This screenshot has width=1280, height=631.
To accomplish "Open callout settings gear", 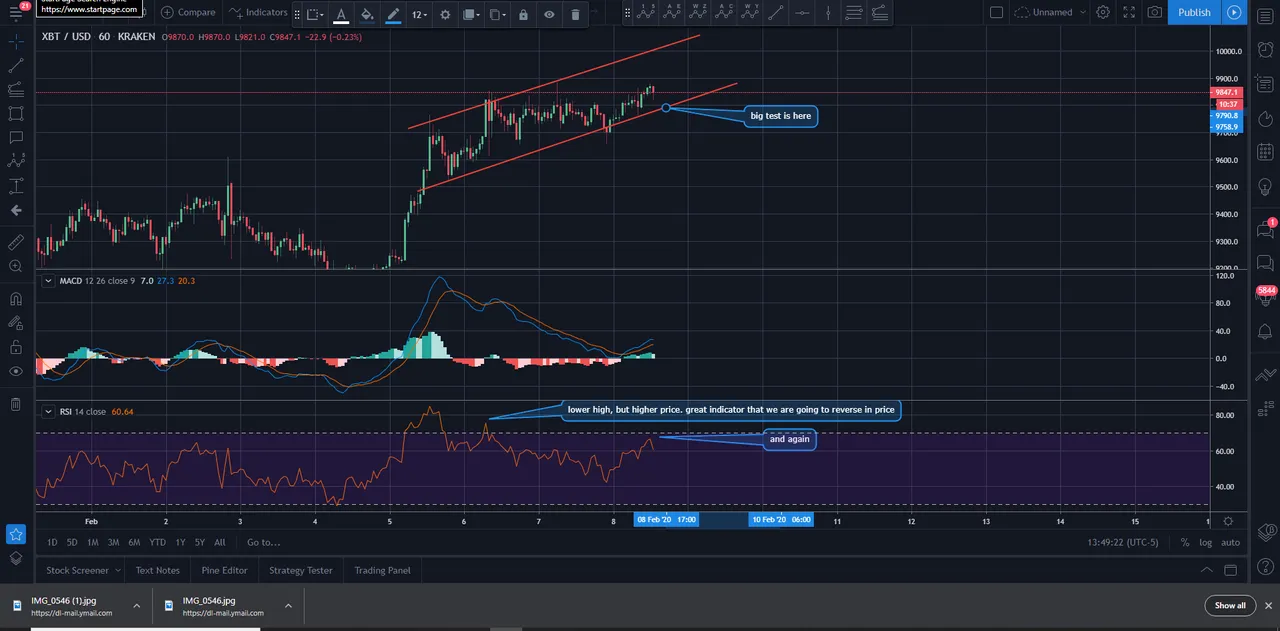I will coord(445,14).
